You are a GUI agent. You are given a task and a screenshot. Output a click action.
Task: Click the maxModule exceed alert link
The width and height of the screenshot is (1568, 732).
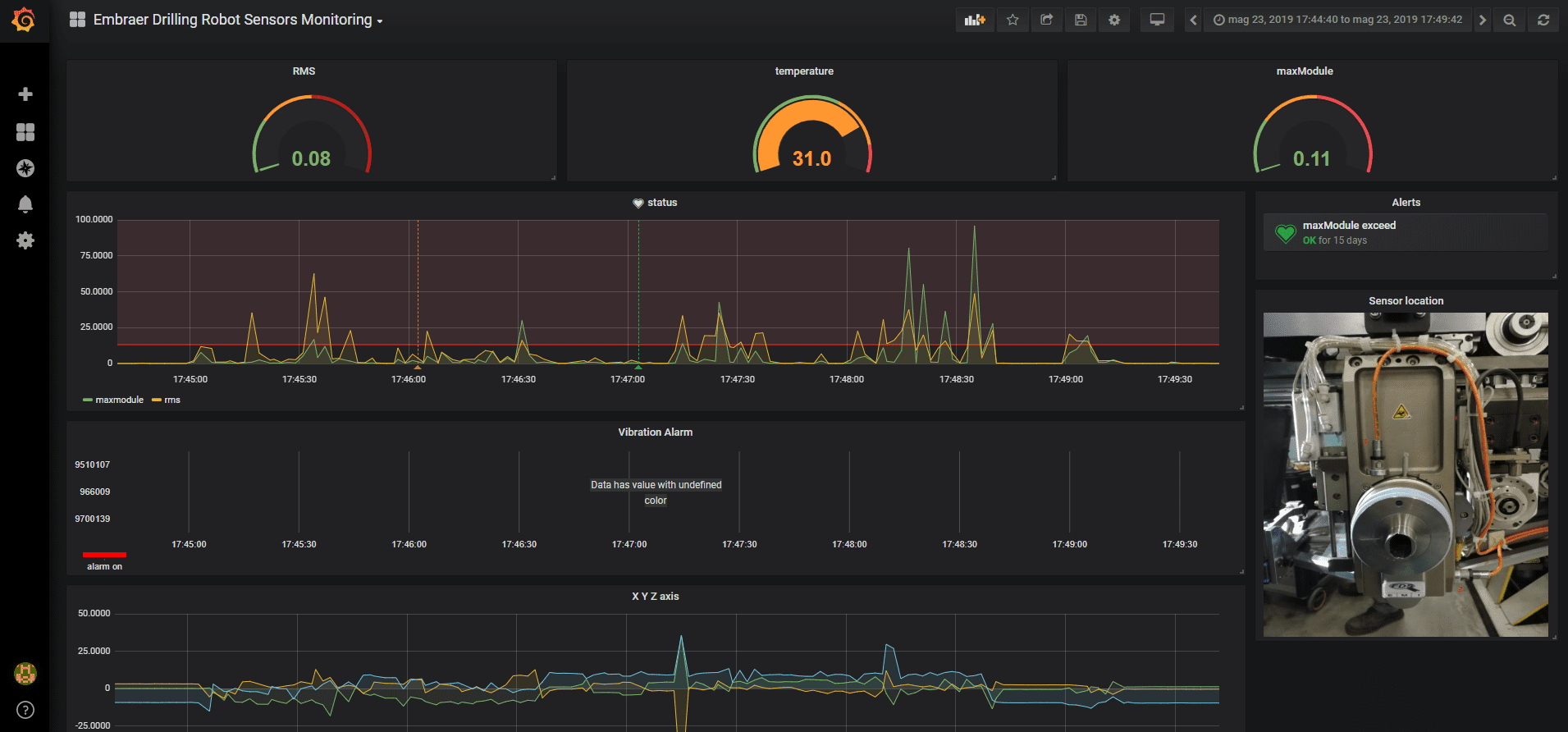click(1348, 226)
